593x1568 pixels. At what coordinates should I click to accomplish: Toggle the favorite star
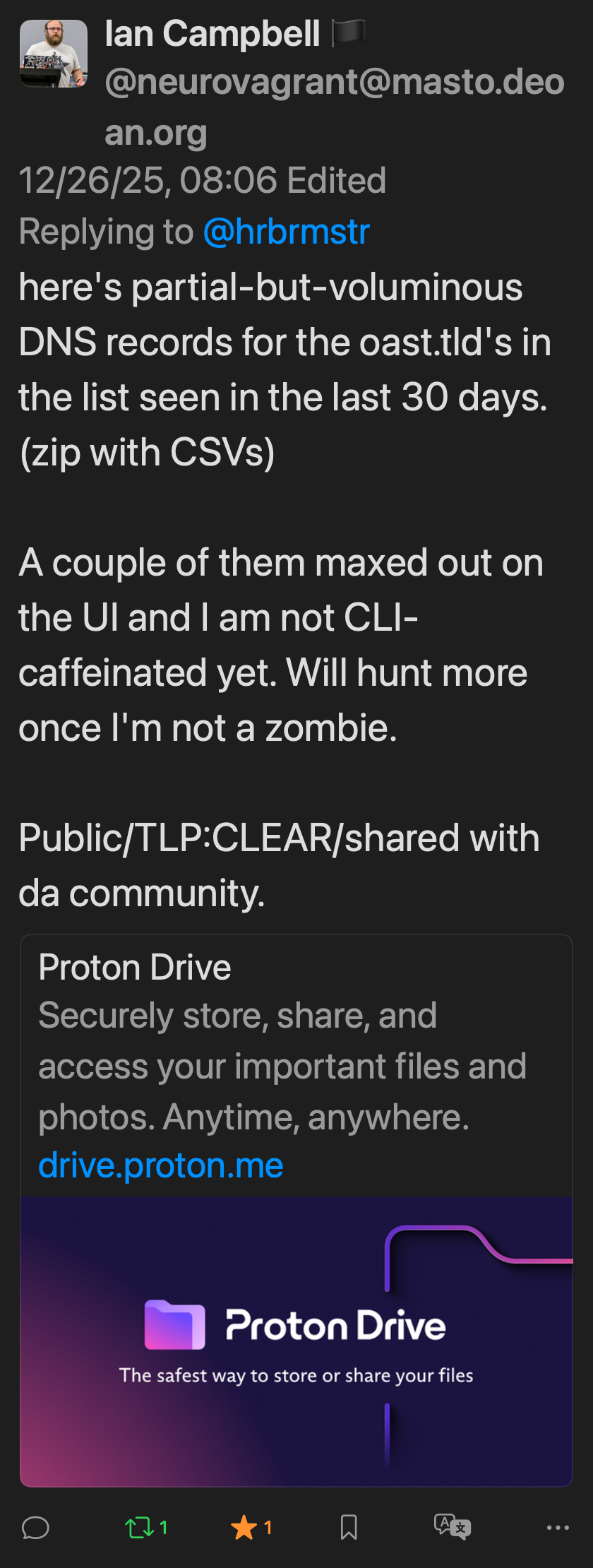click(244, 1528)
